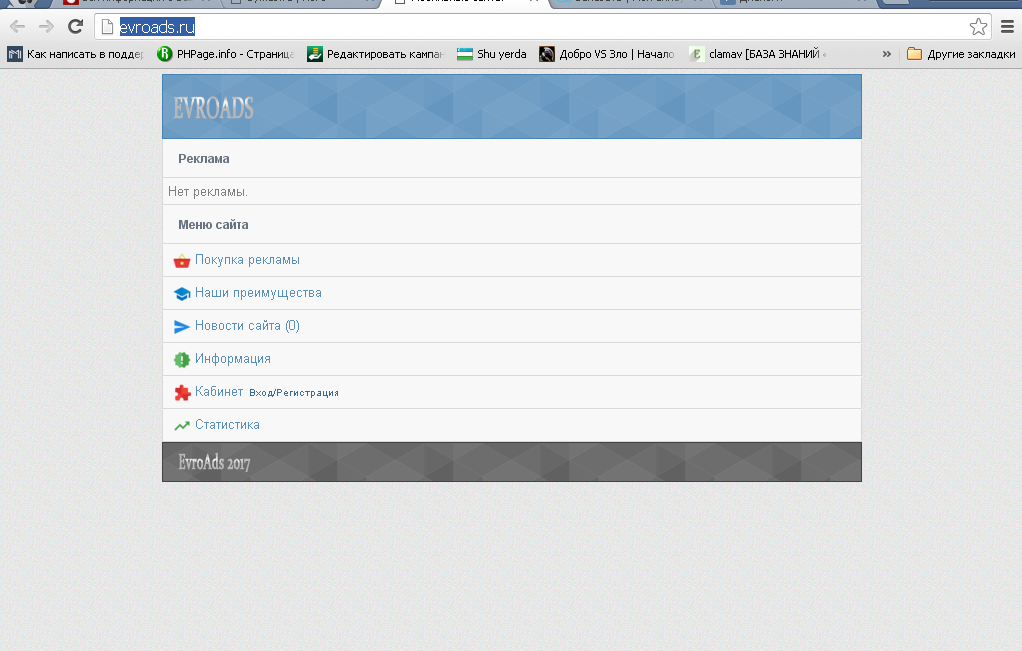Show hidden bookmarks via the double chevron
The height and width of the screenshot is (651, 1022).
[x=886, y=54]
